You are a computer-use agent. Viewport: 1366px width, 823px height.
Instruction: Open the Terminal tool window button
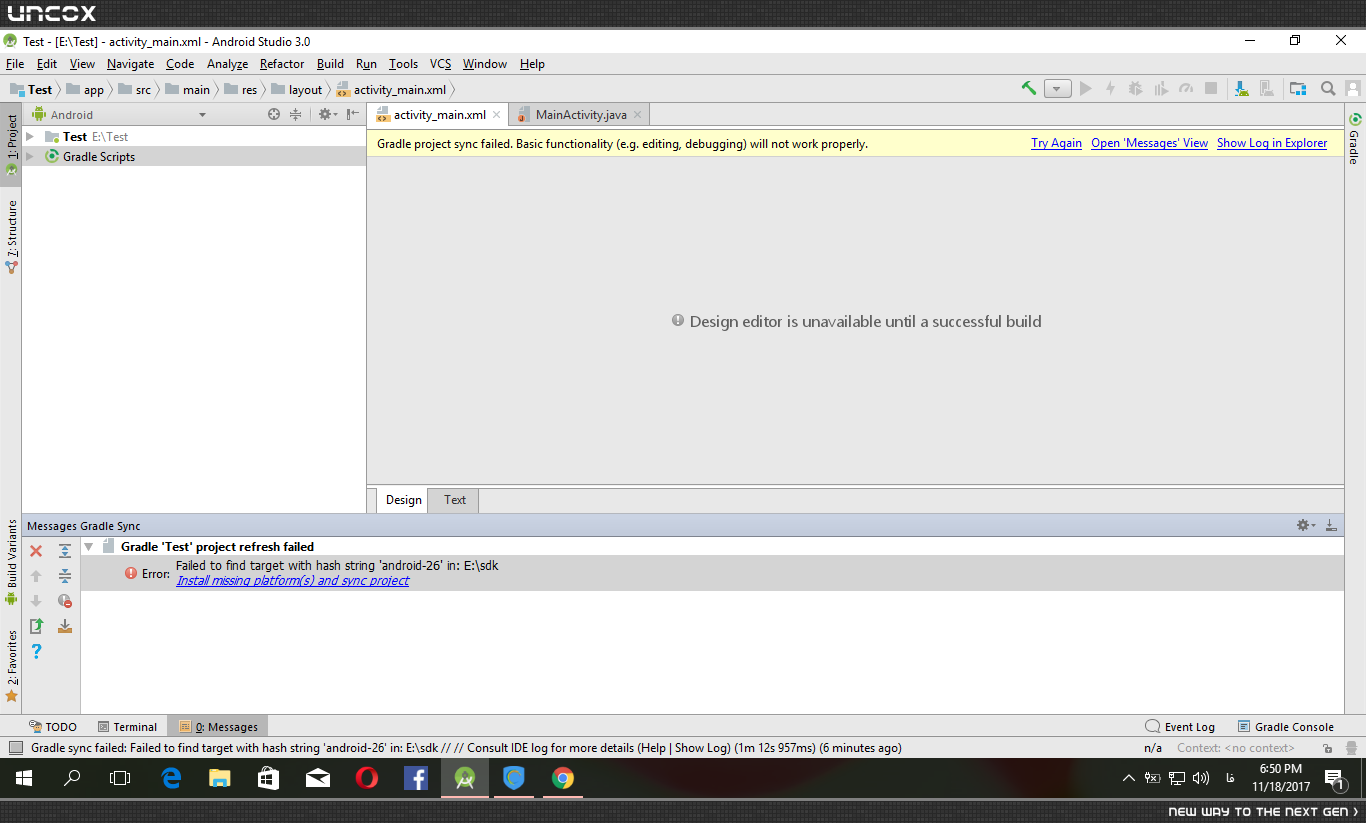[127, 727]
